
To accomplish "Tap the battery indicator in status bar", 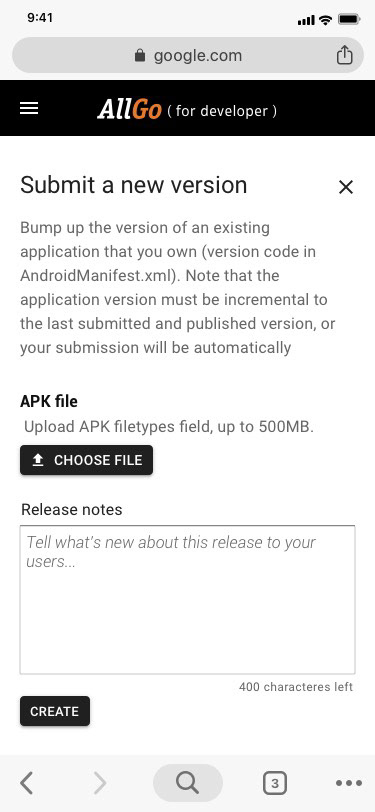I will 349,20.
